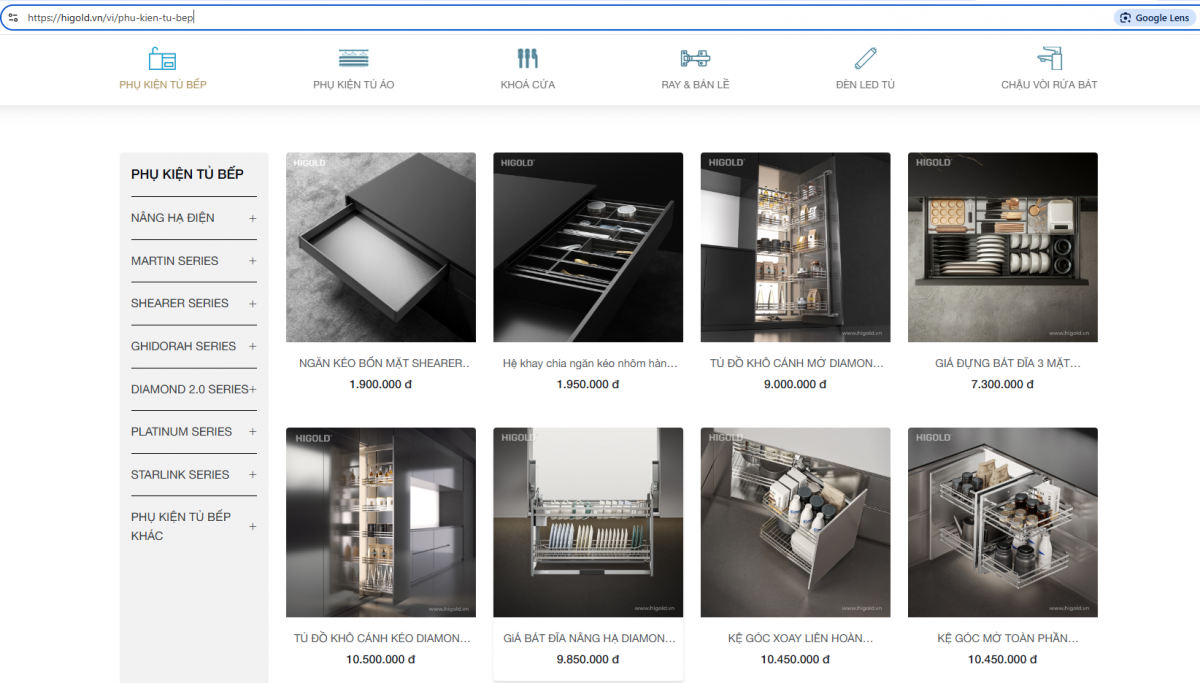Select MARTIN SERIES sidebar category
Image resolution: width=1200 pixels, height=683 pixels.
[x=174, y=261]
